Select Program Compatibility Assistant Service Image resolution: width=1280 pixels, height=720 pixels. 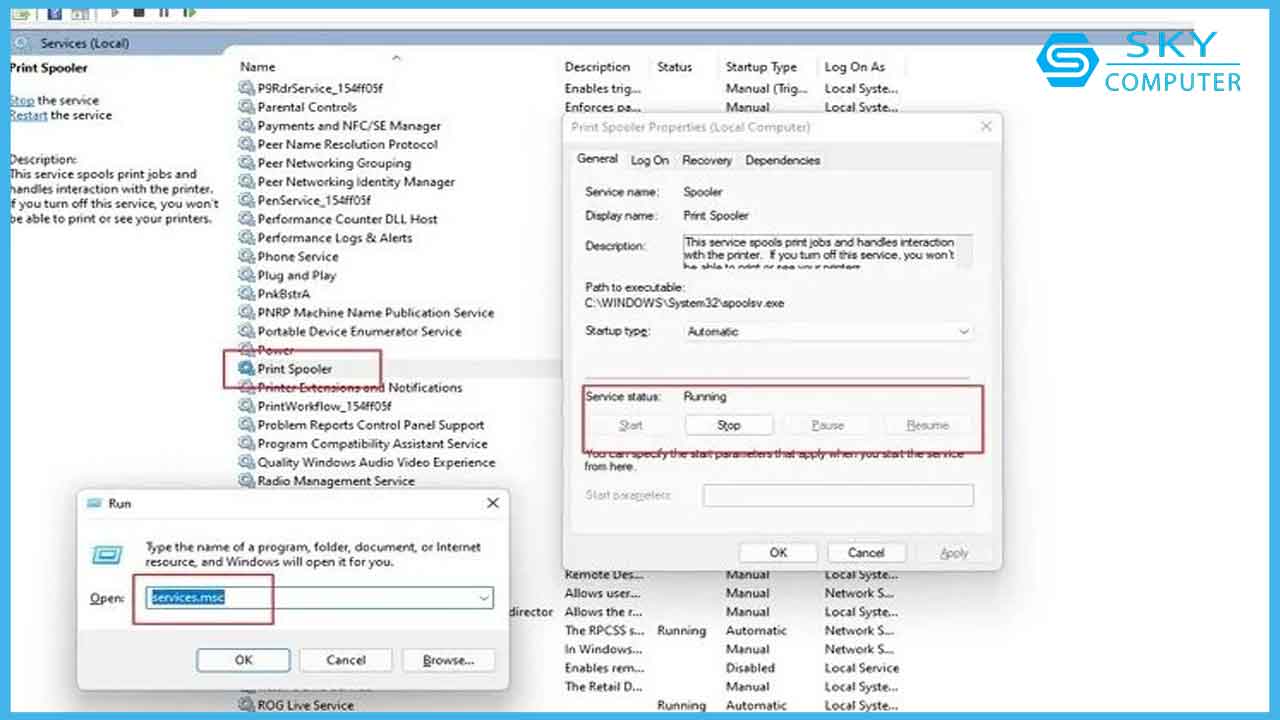click(373, 443)
